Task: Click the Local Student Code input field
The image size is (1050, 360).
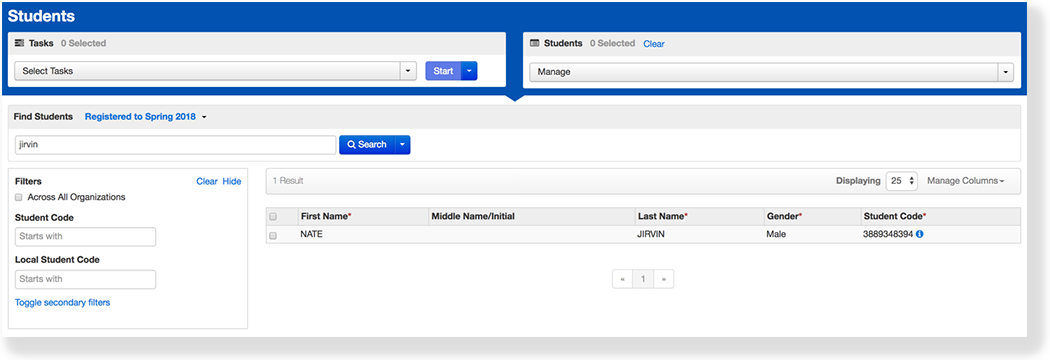Action: [85, 279]
